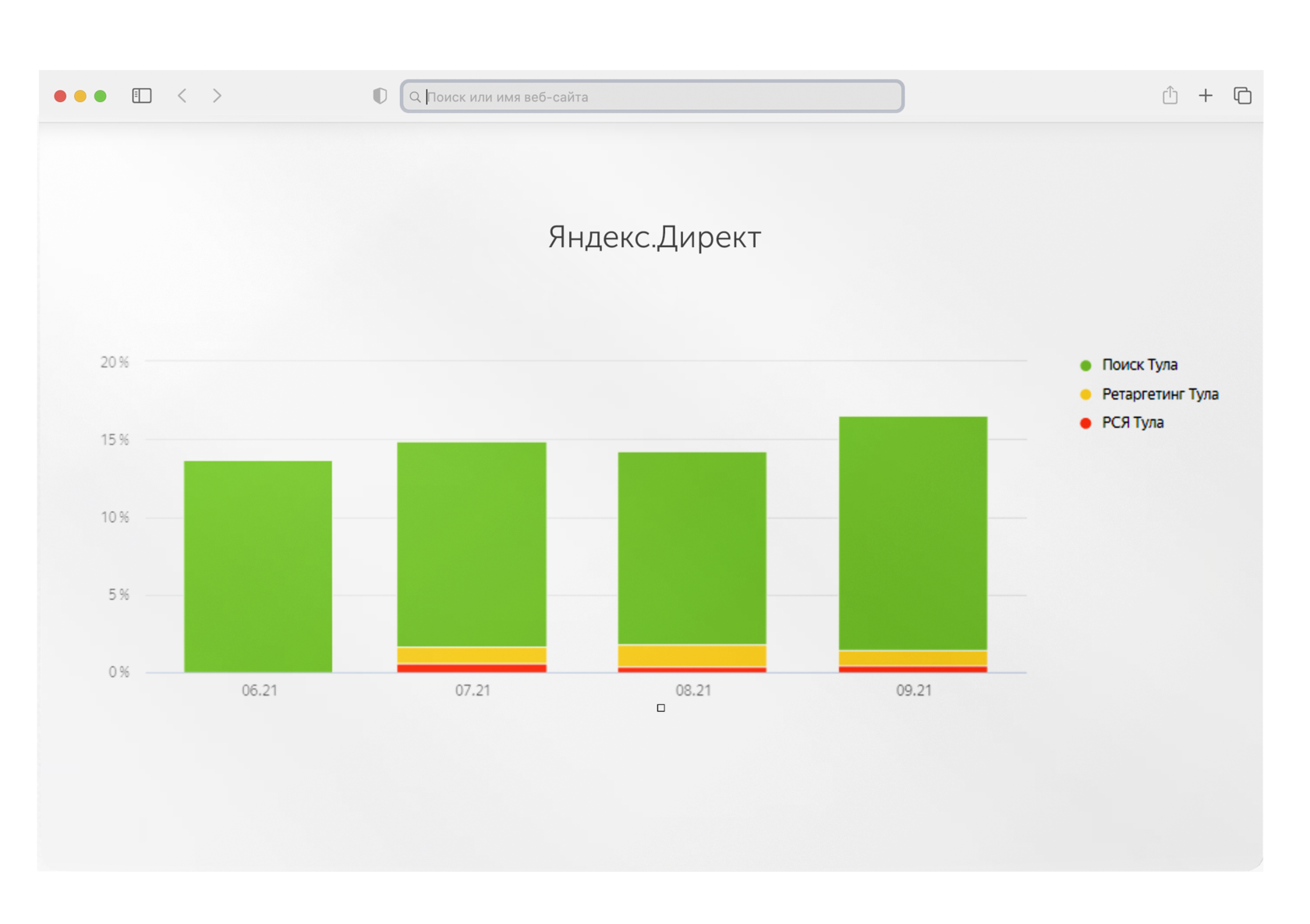Open the privacy report shield icon
The image size is (1310, 924).
380,96
